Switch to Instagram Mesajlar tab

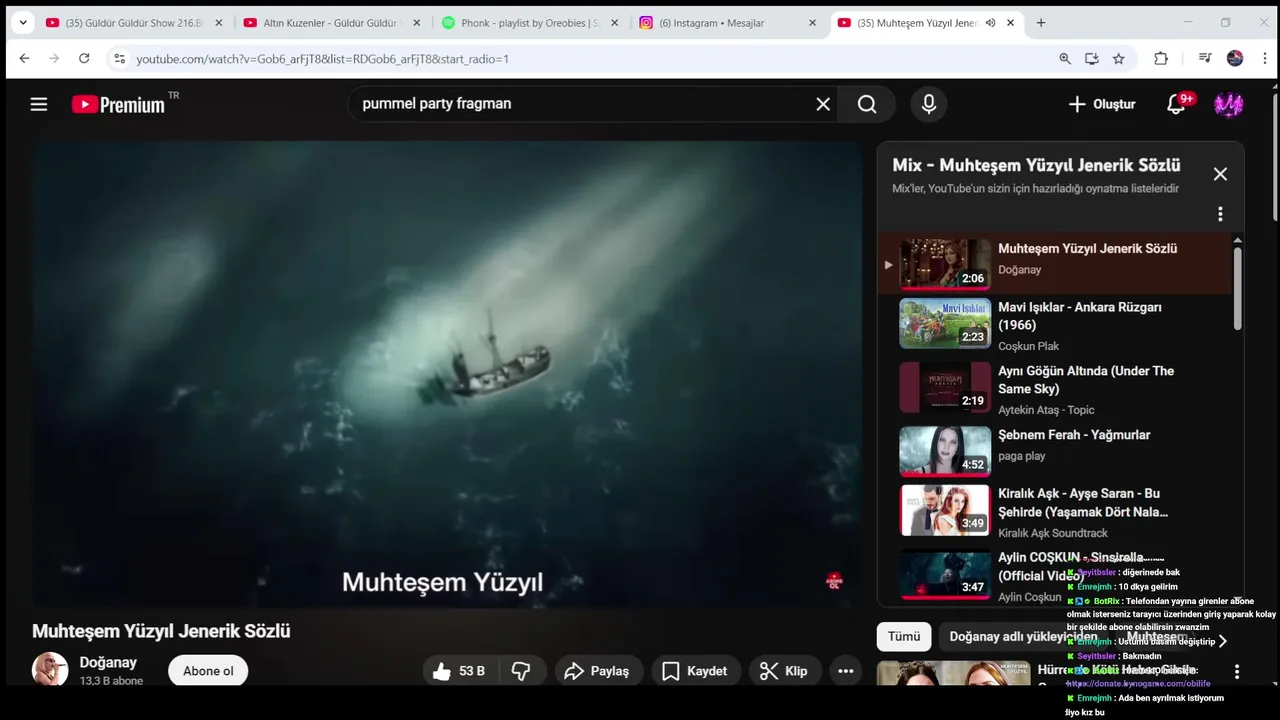[x=727, y=23]
